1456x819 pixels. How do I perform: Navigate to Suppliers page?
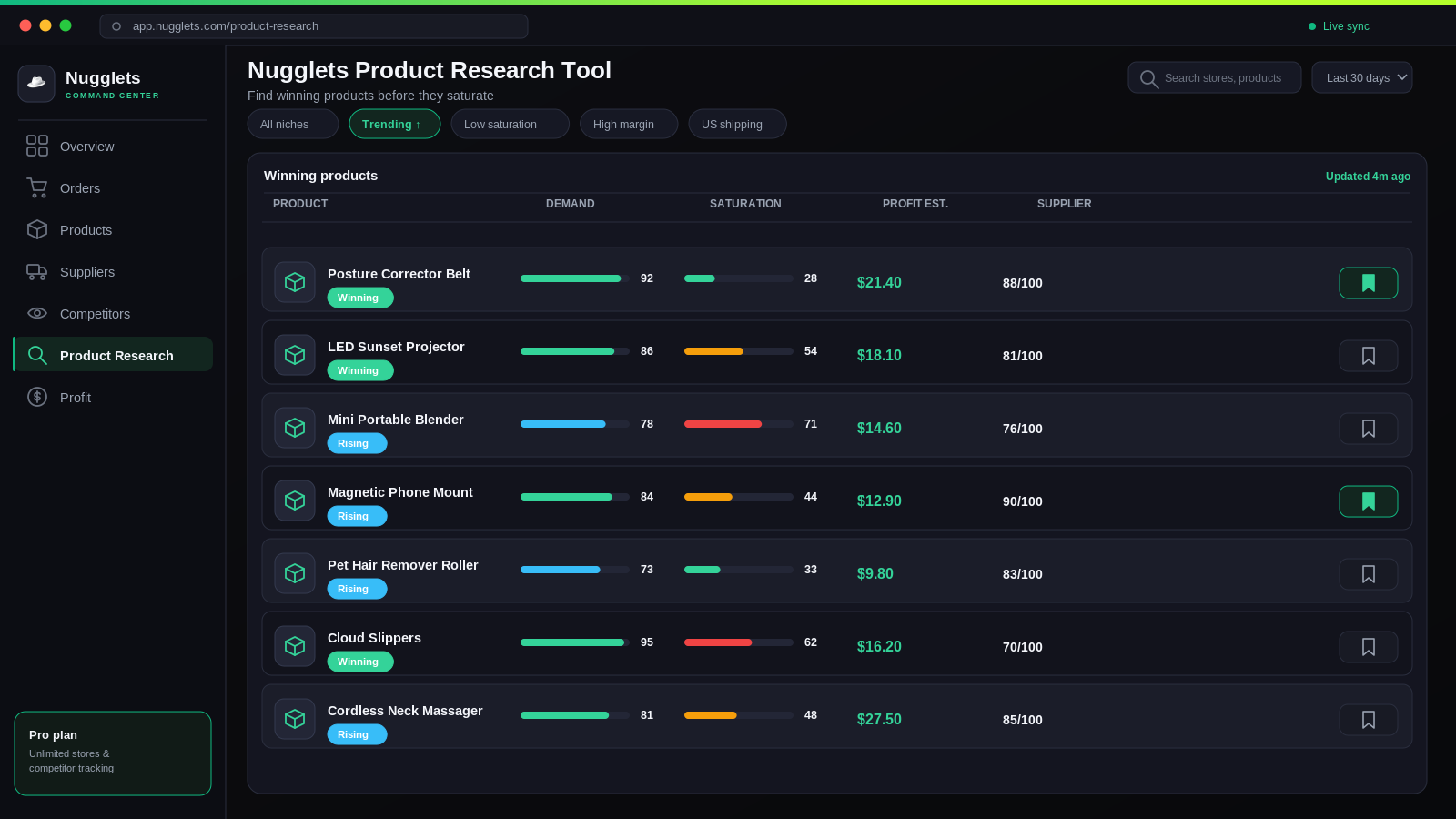pyautogui.click(x=113, y=272)
